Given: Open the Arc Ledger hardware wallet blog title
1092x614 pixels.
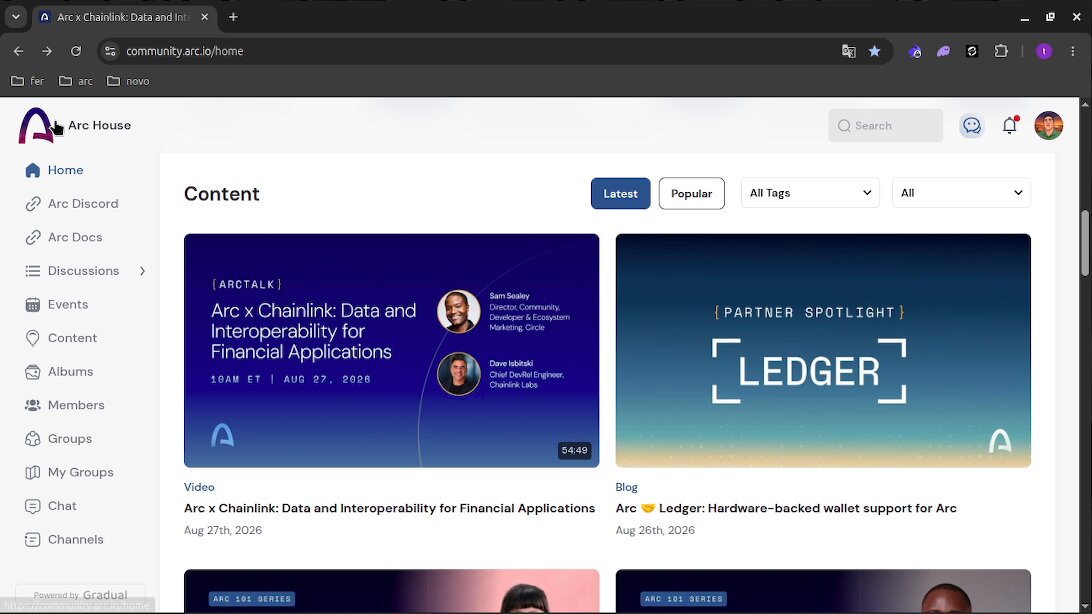Looking at the screenshot, I should click(x=786, y=508).
